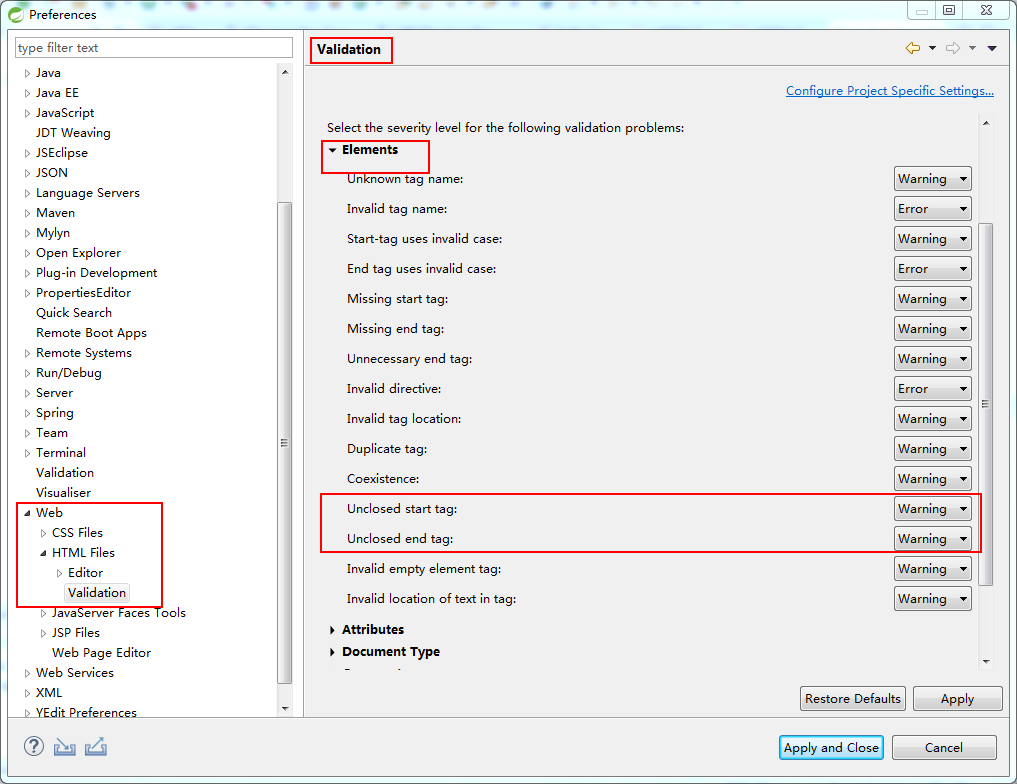This screenshot has width=1017, height=784.
Task: Click Apply and Close
Action: (831, 747)
